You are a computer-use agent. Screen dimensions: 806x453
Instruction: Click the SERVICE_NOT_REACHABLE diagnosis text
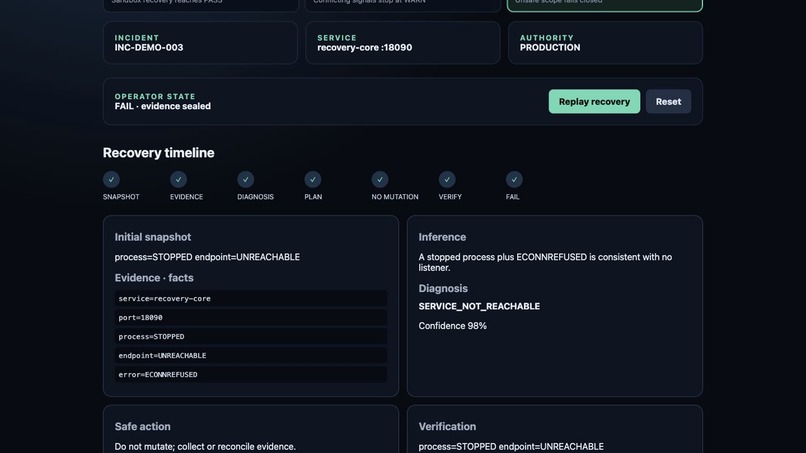(x=479, y=306)
